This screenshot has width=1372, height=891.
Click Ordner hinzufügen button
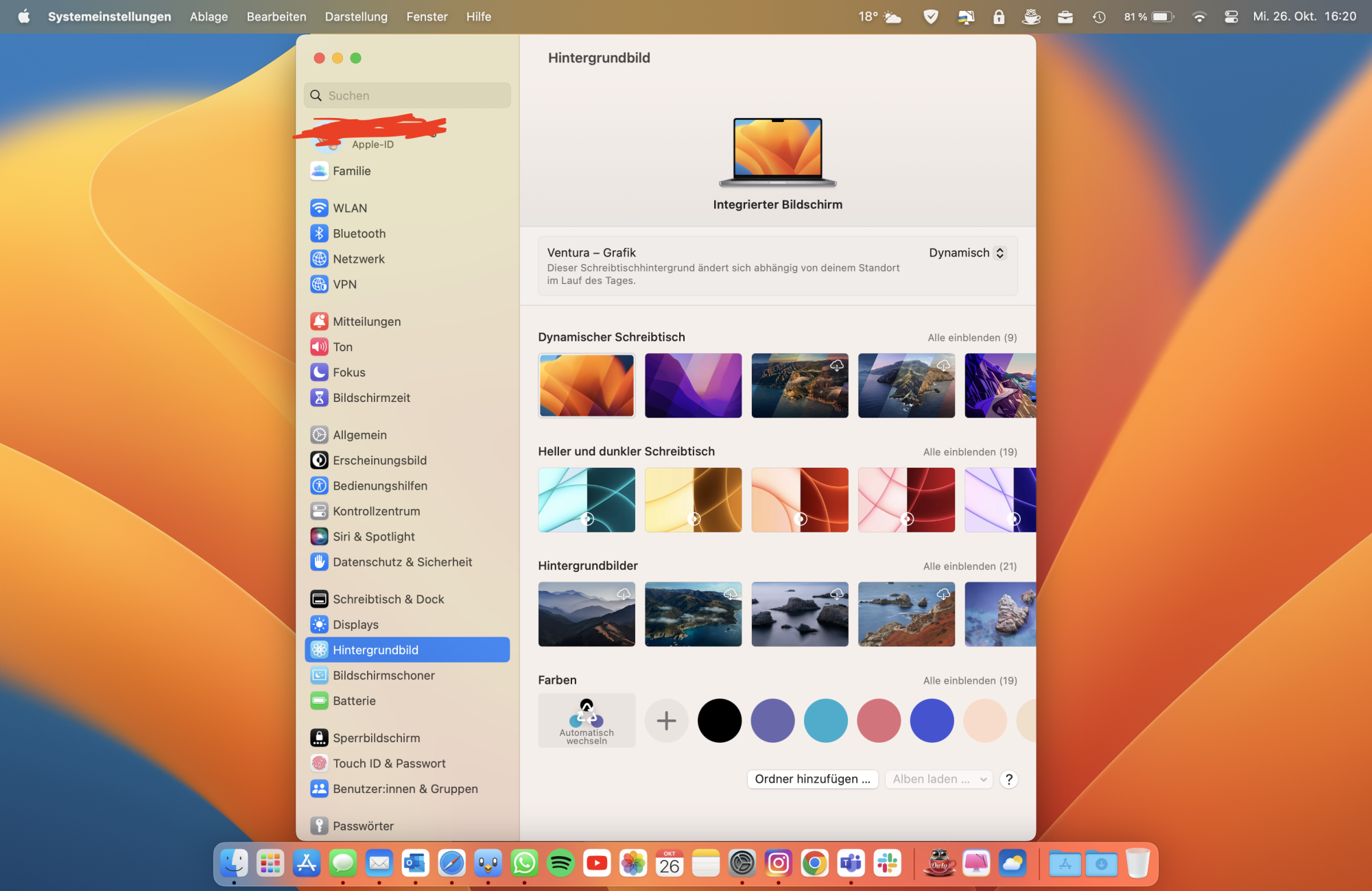point(812,779)
